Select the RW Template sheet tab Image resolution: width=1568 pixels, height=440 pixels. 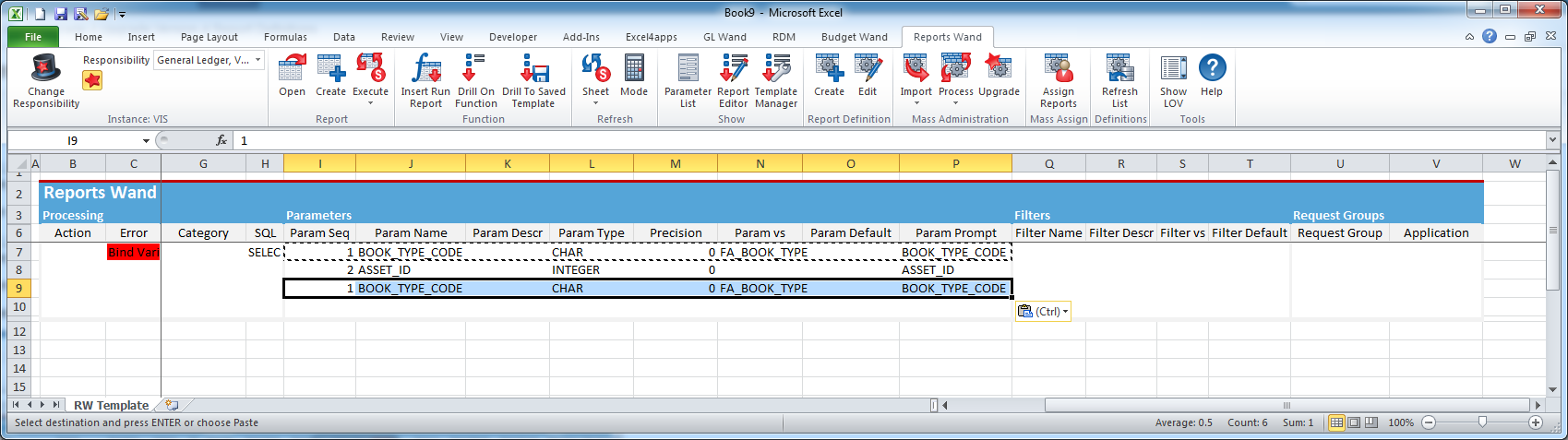coord(111,405)
